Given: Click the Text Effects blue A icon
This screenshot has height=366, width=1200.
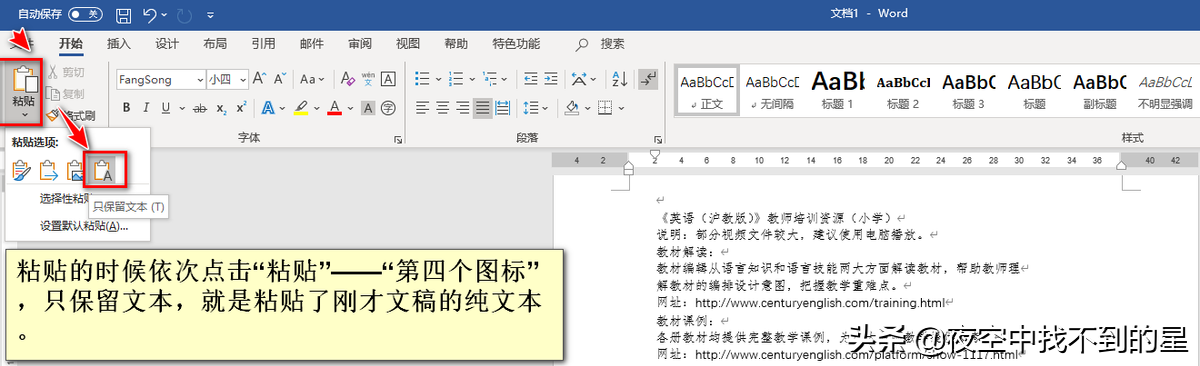Looking at the screenshot, I should pos(267,107).
